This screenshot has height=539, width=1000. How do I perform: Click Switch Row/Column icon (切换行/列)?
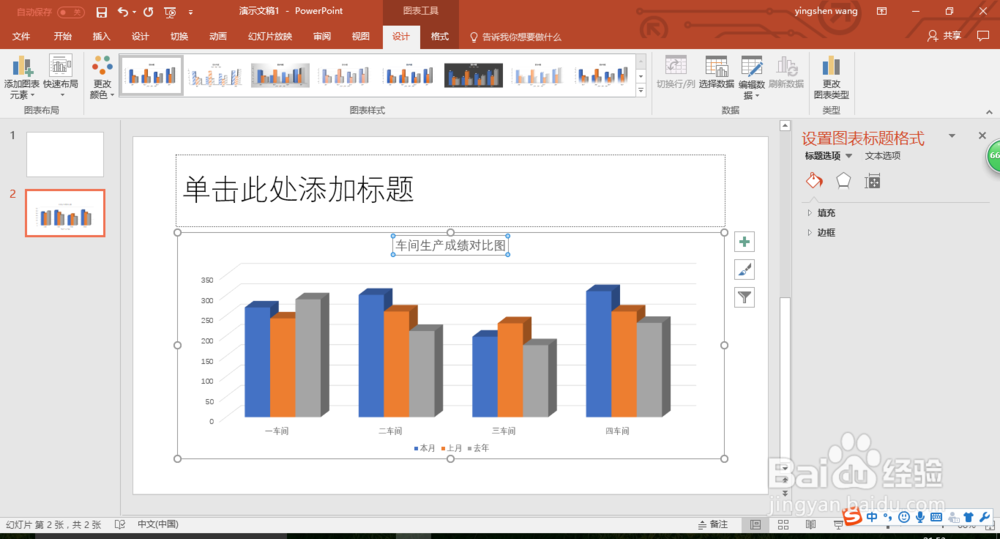[675, 66]
